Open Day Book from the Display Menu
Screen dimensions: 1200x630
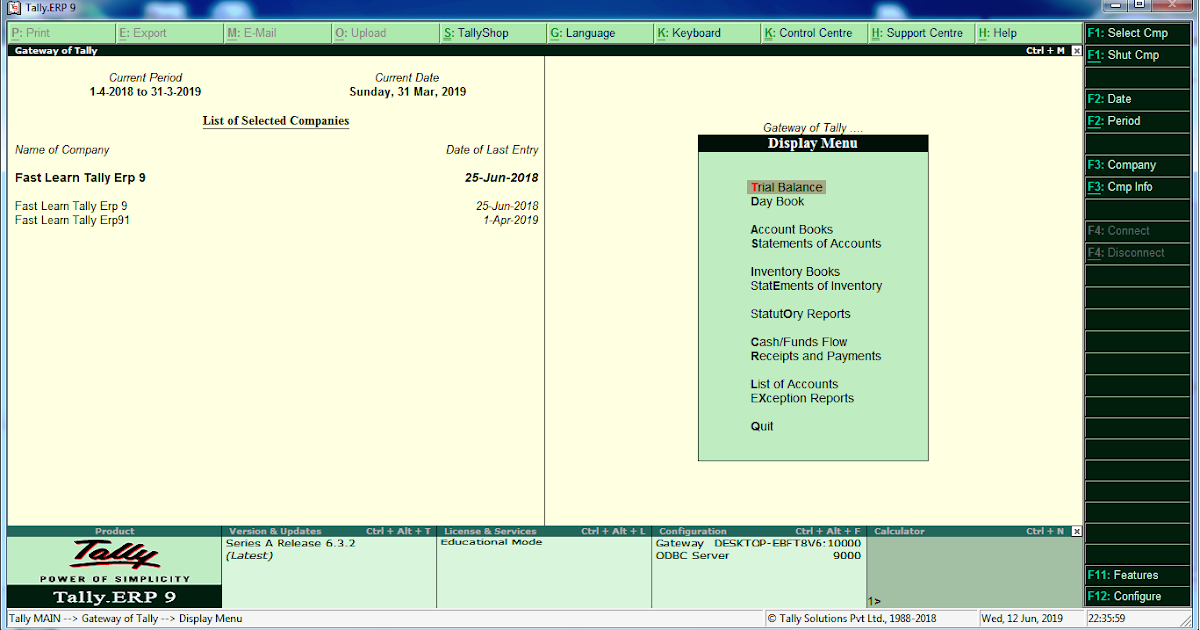(x=777, y=201)
